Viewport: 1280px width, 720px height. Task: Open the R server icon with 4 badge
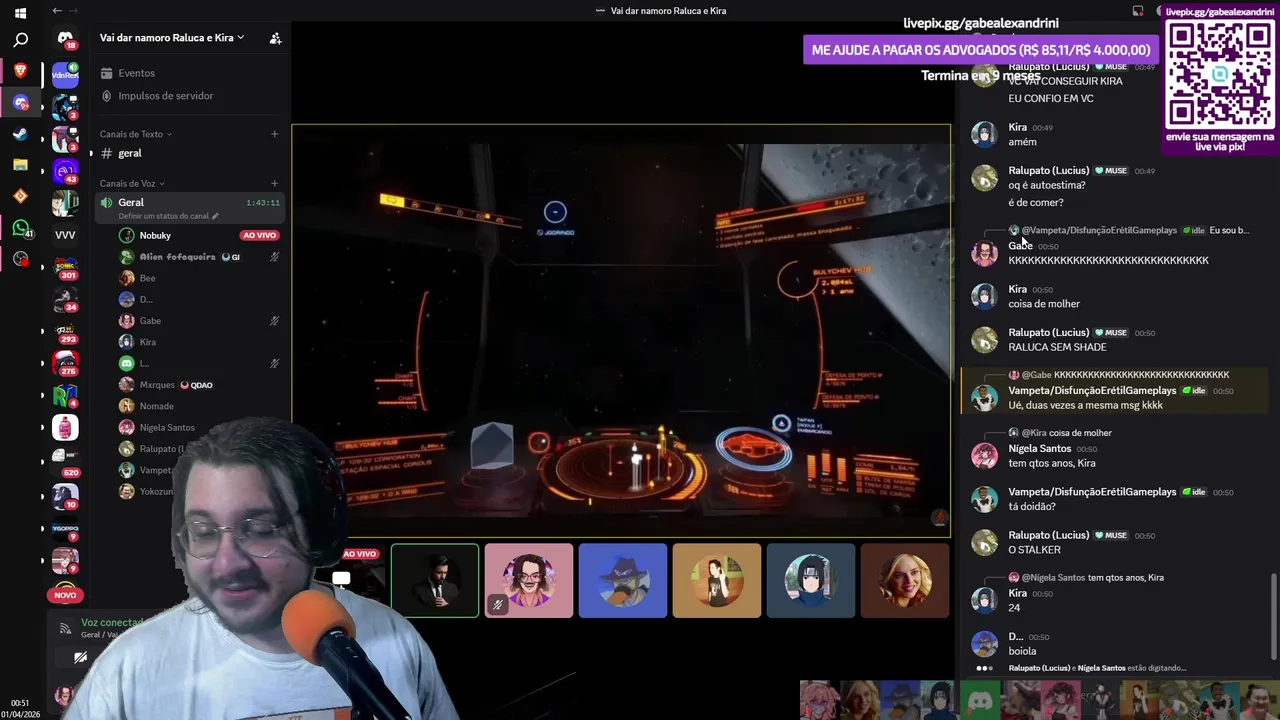pos(65,396)
